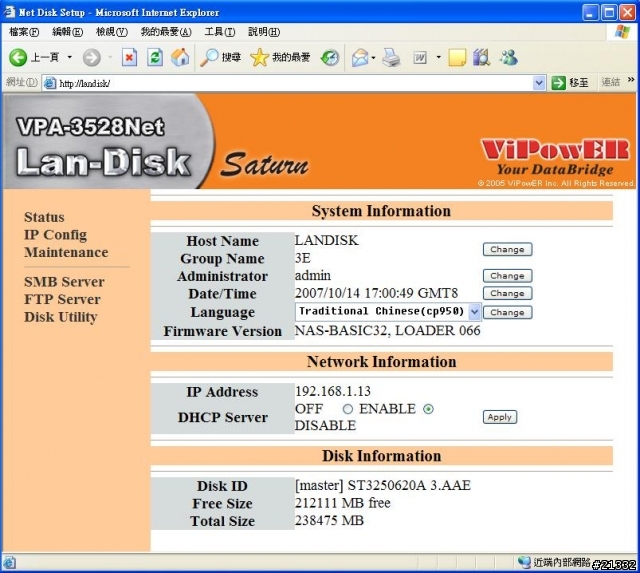This screenshot has width=640, height=573.
Task: Launch Messenger people icon
Action: pos(509,58)
